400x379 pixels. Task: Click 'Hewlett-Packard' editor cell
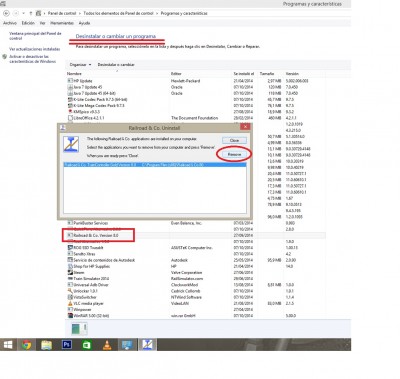point(185,81)
